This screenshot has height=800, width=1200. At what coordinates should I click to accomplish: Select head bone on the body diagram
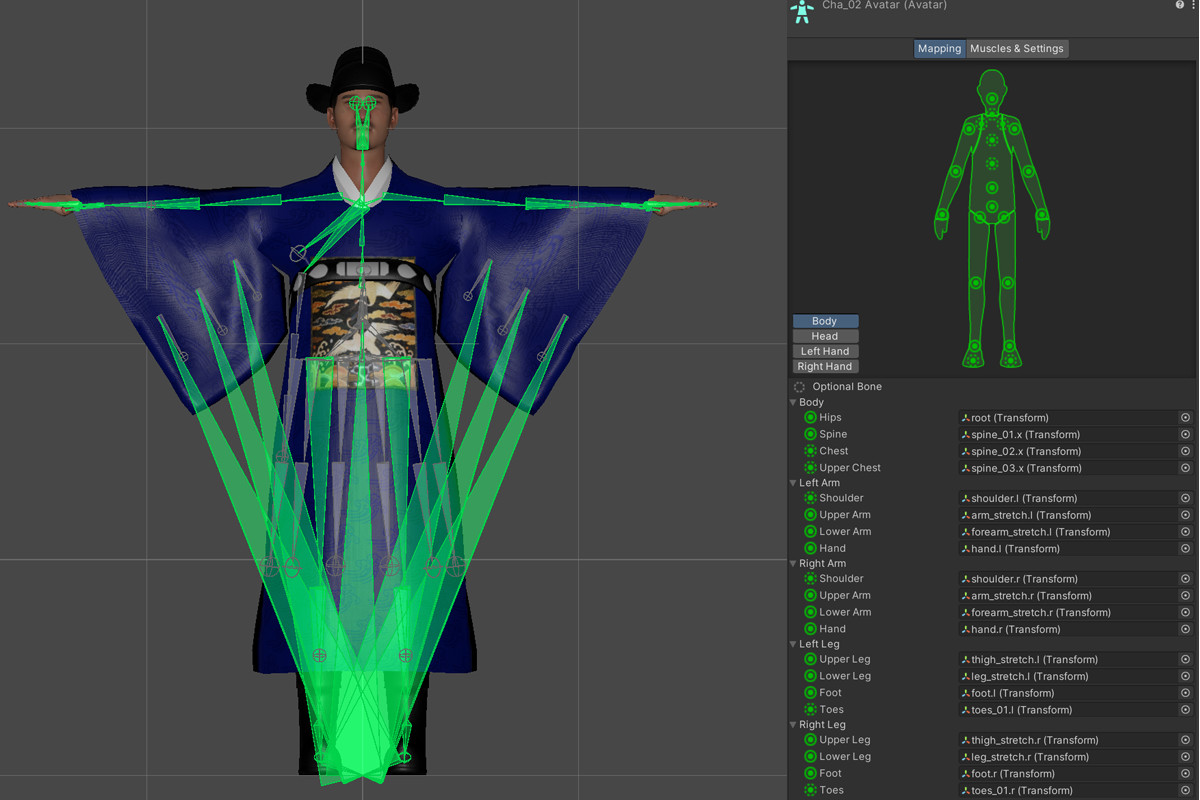992,99
